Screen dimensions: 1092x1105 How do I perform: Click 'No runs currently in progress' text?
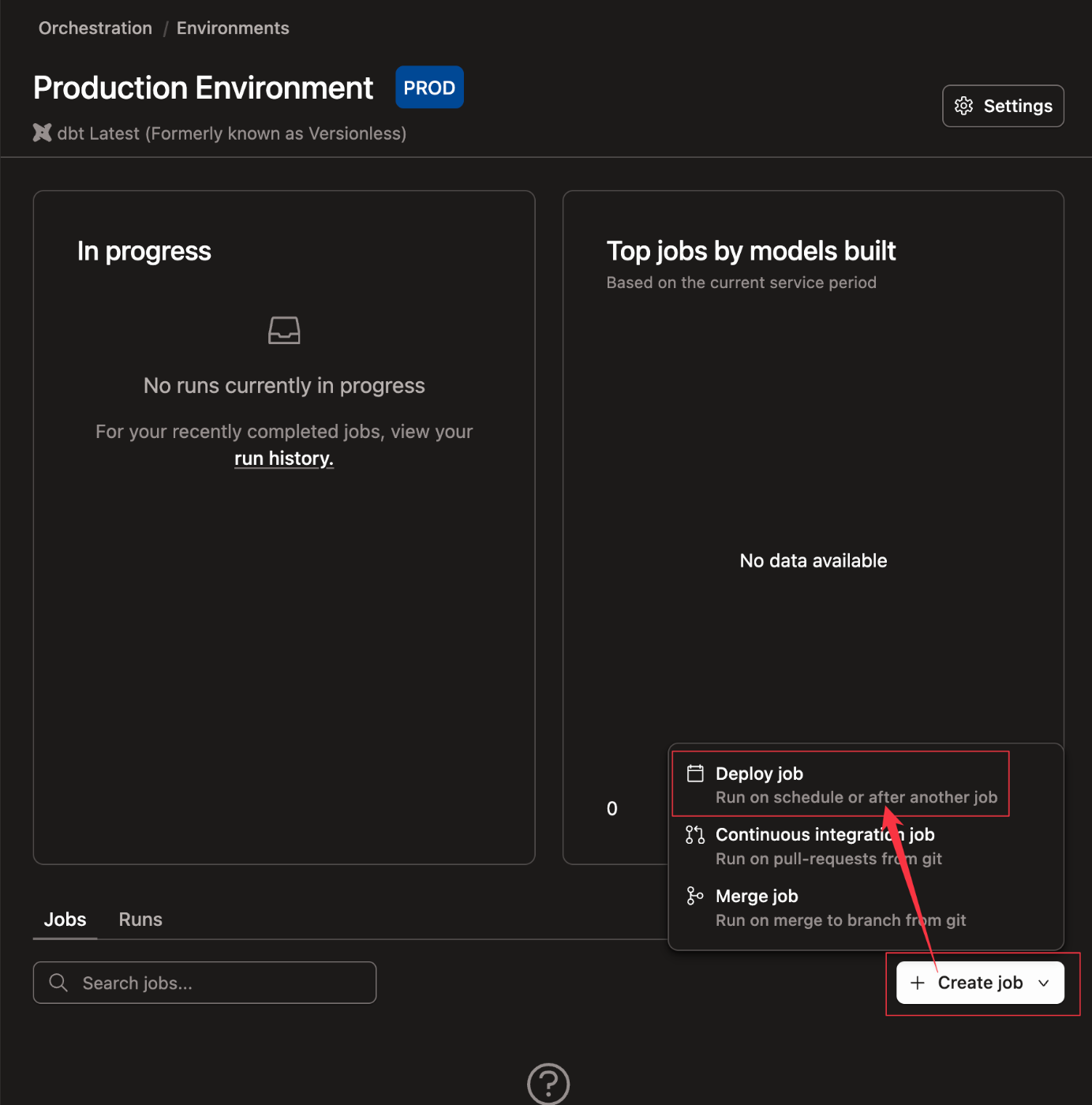tap(284, 385)
